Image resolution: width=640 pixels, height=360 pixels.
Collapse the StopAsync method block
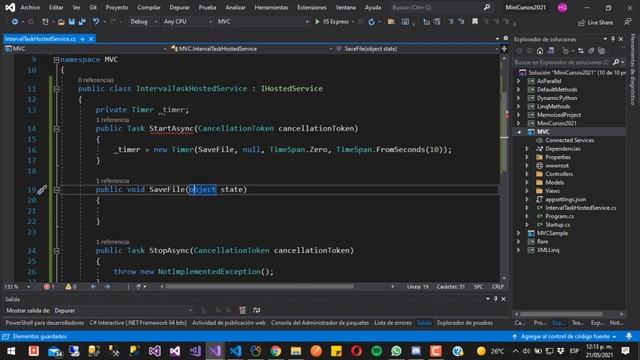(56, 251)
